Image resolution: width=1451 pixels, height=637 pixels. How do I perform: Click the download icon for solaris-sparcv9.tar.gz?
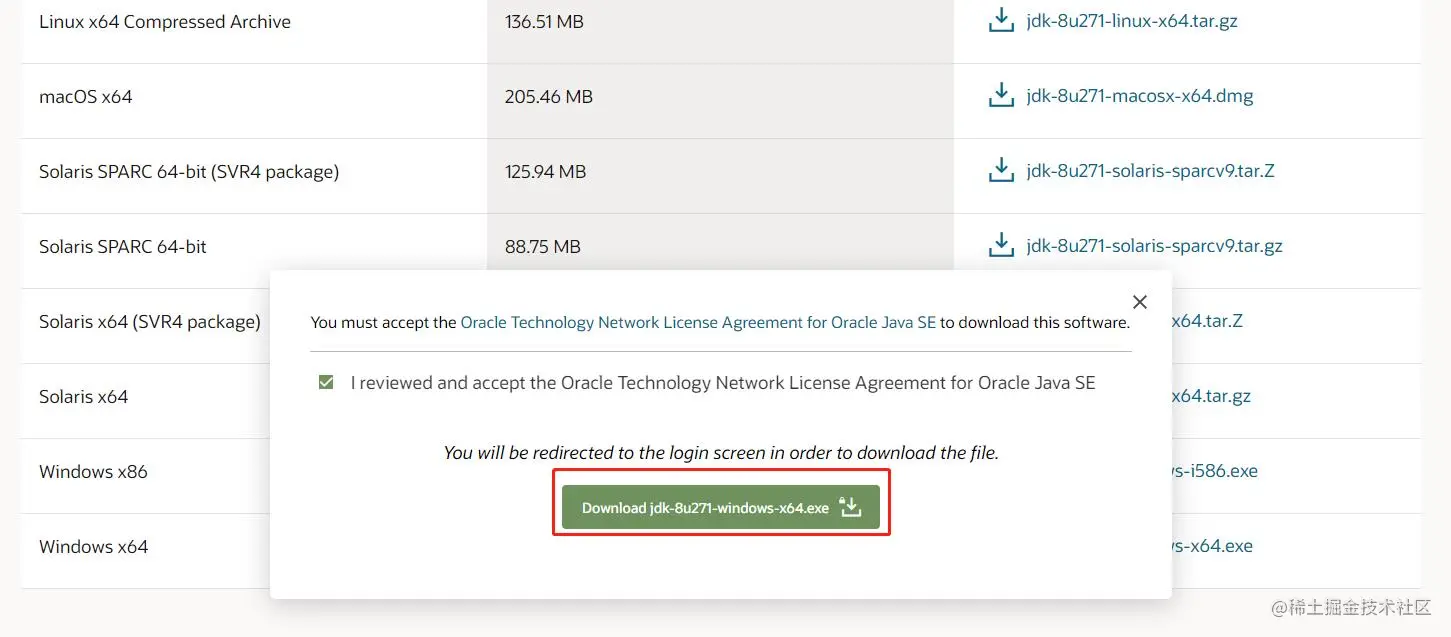1001,245
